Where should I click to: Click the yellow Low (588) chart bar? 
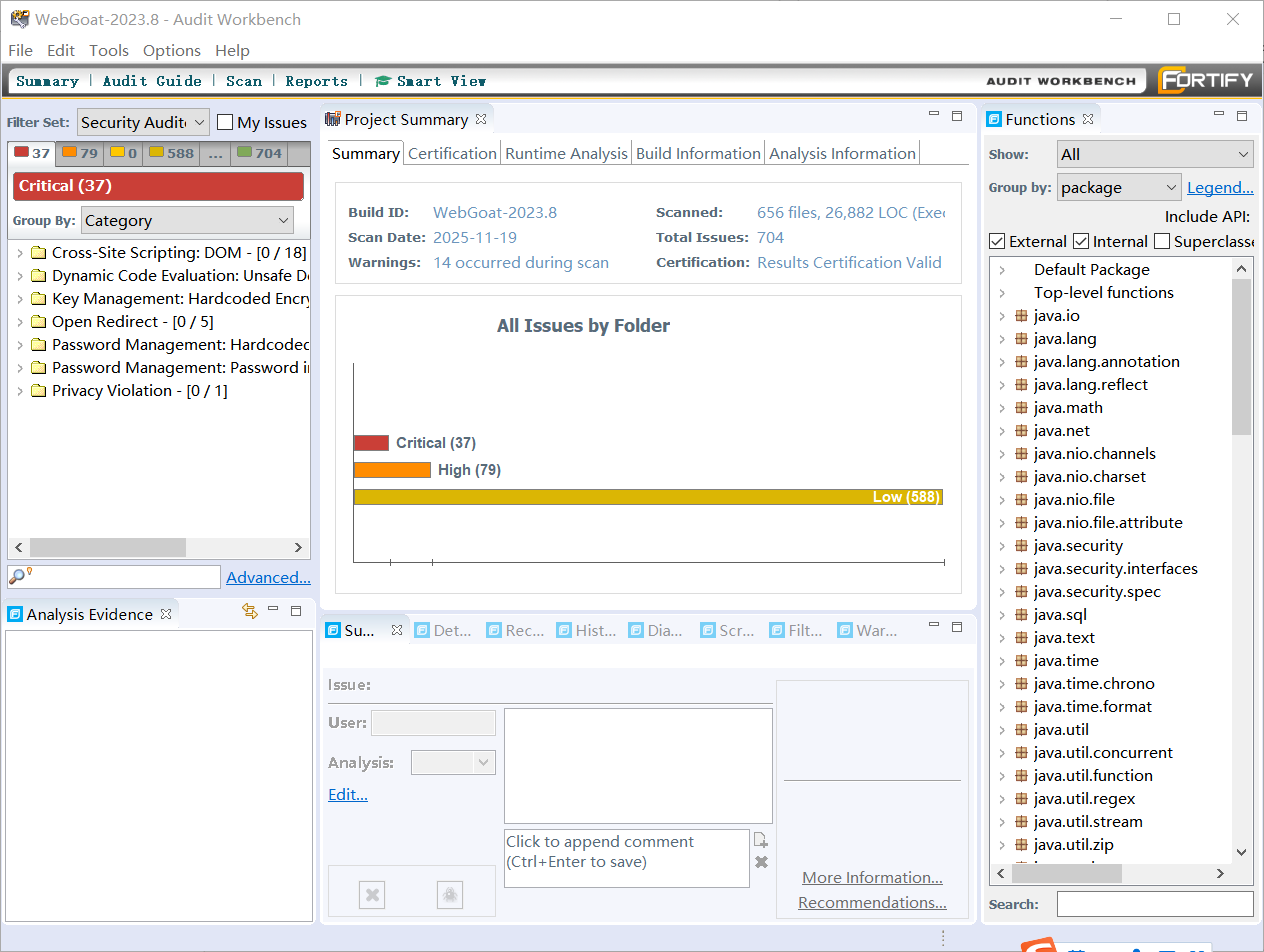tap(648, 497)
